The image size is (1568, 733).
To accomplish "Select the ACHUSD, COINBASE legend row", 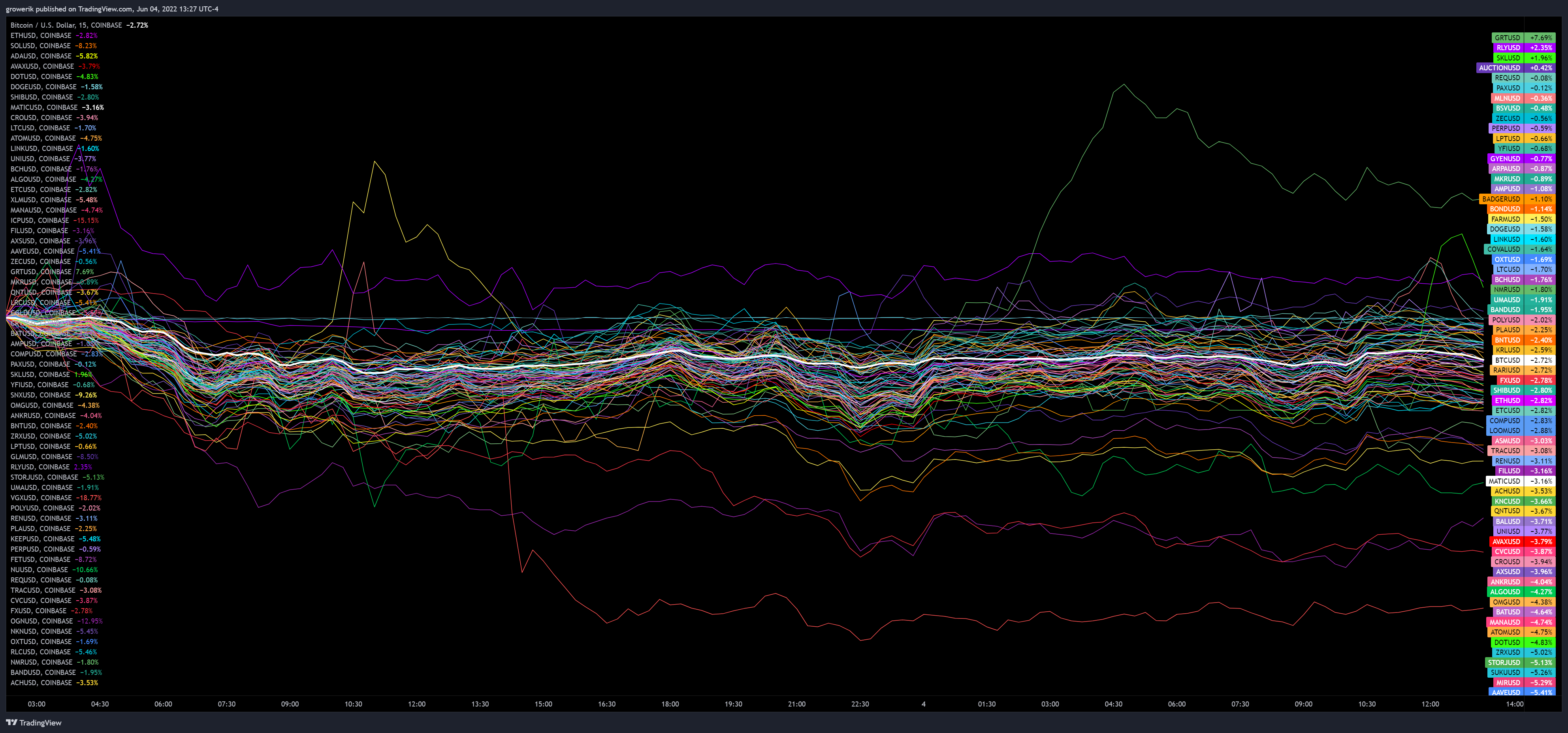I will 54,683.
